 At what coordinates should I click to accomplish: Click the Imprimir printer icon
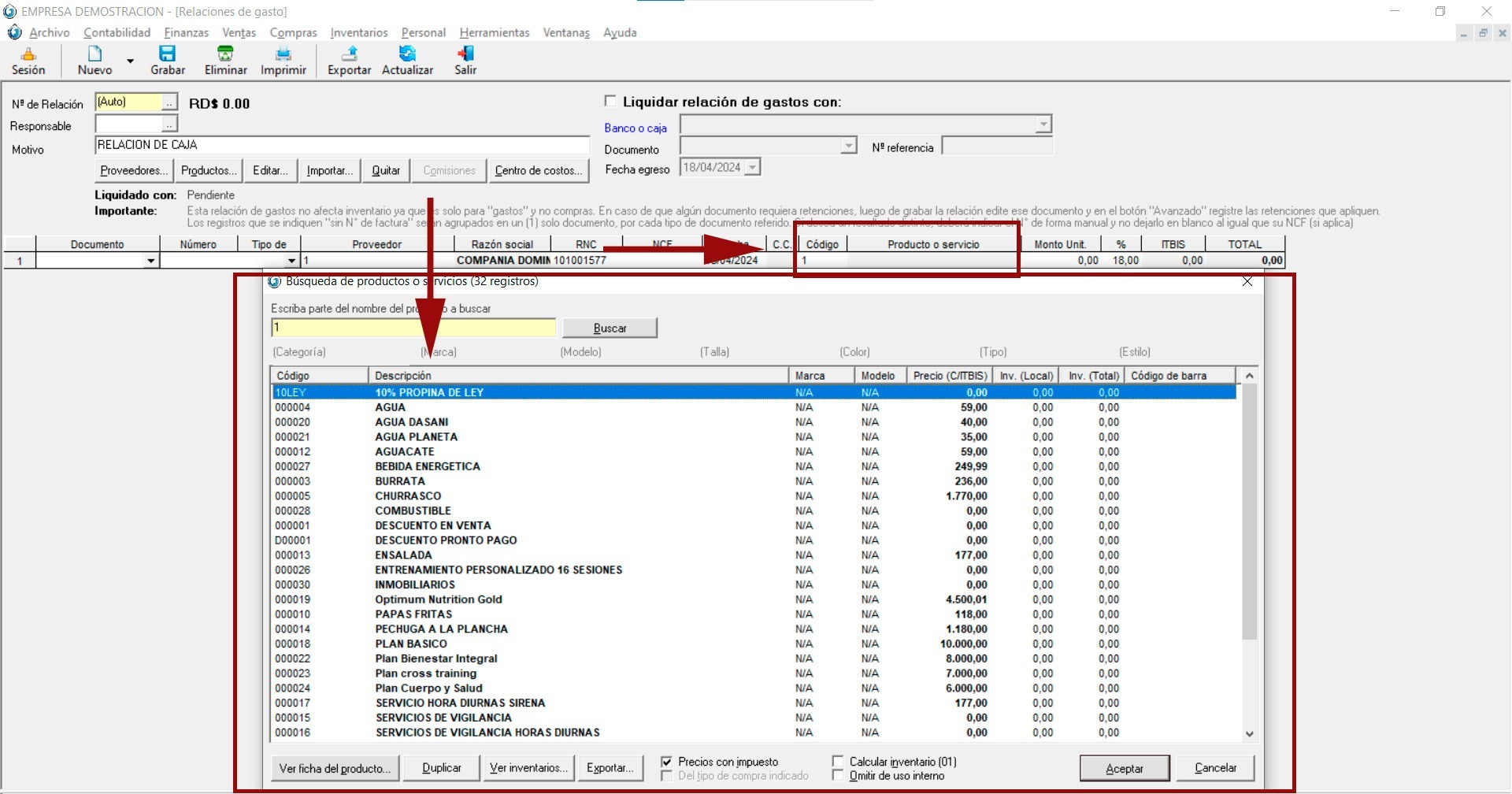click(283, 54)
